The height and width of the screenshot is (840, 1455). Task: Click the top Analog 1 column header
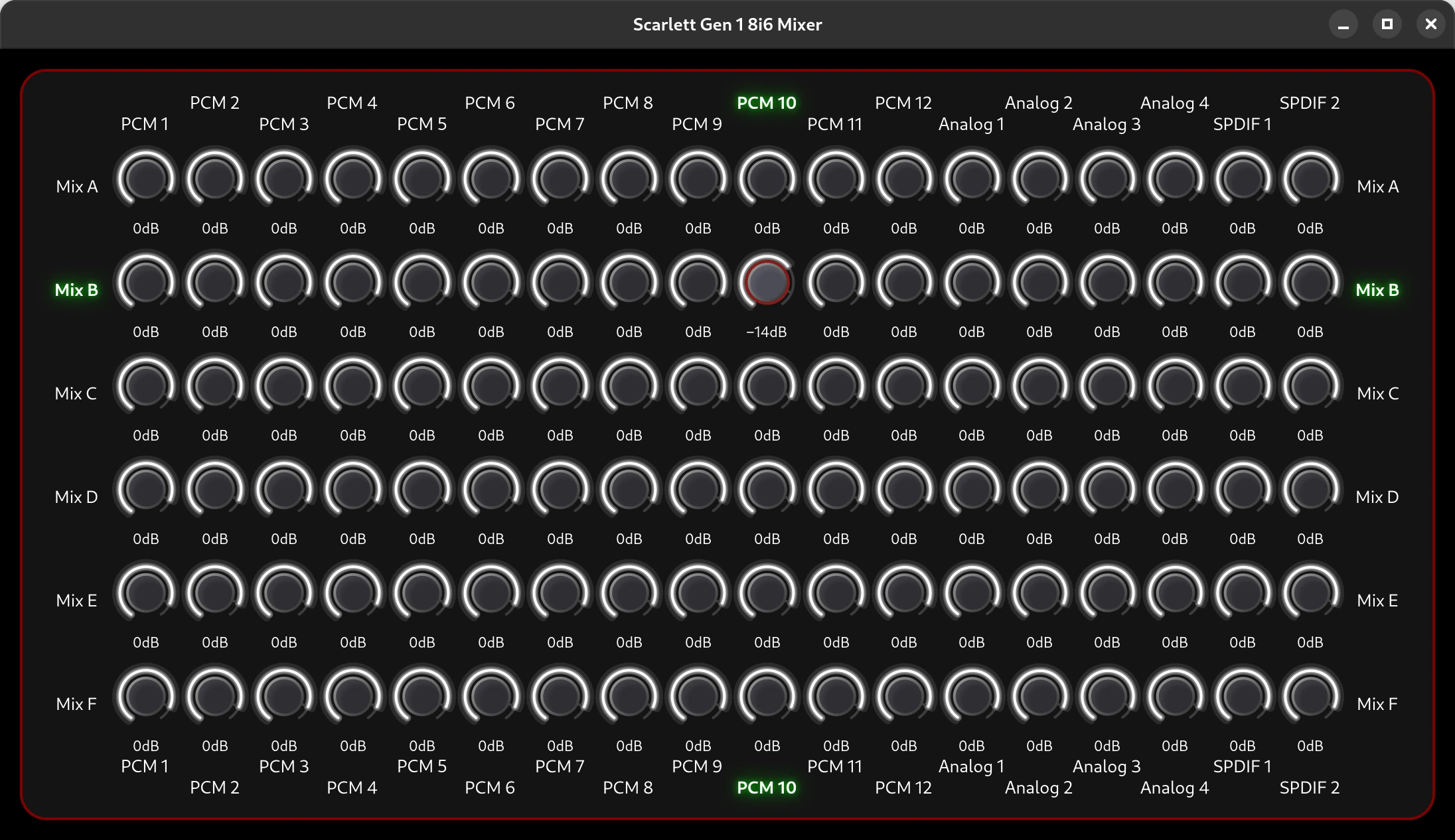pyautogui.click(x=972, y=124)
